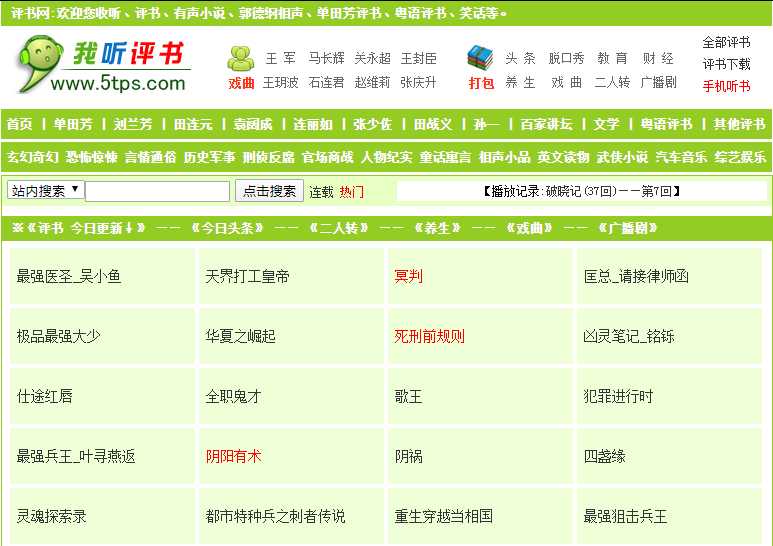773x546 pixels.
Task: Open the red title 死刑前规则
Action: (x=429, y=337)
